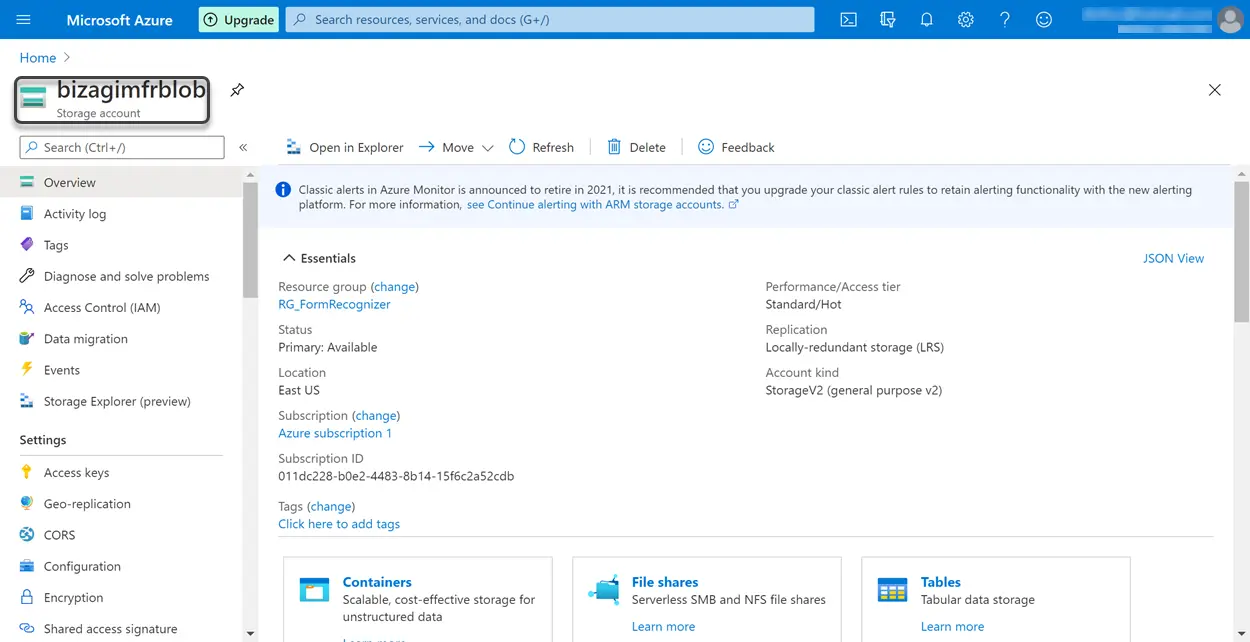Viewport: 1250px width, 642px height.
Task: Click the Tags icon in the sidebar
Action: 27,245
